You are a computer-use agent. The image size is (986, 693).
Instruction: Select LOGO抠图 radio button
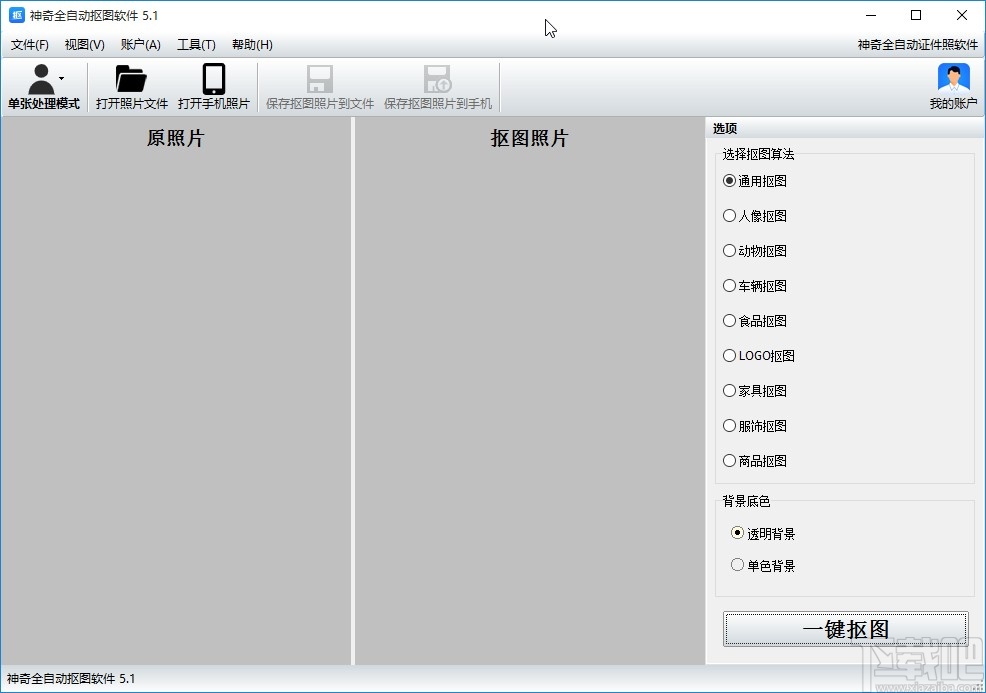click(729, 356)
